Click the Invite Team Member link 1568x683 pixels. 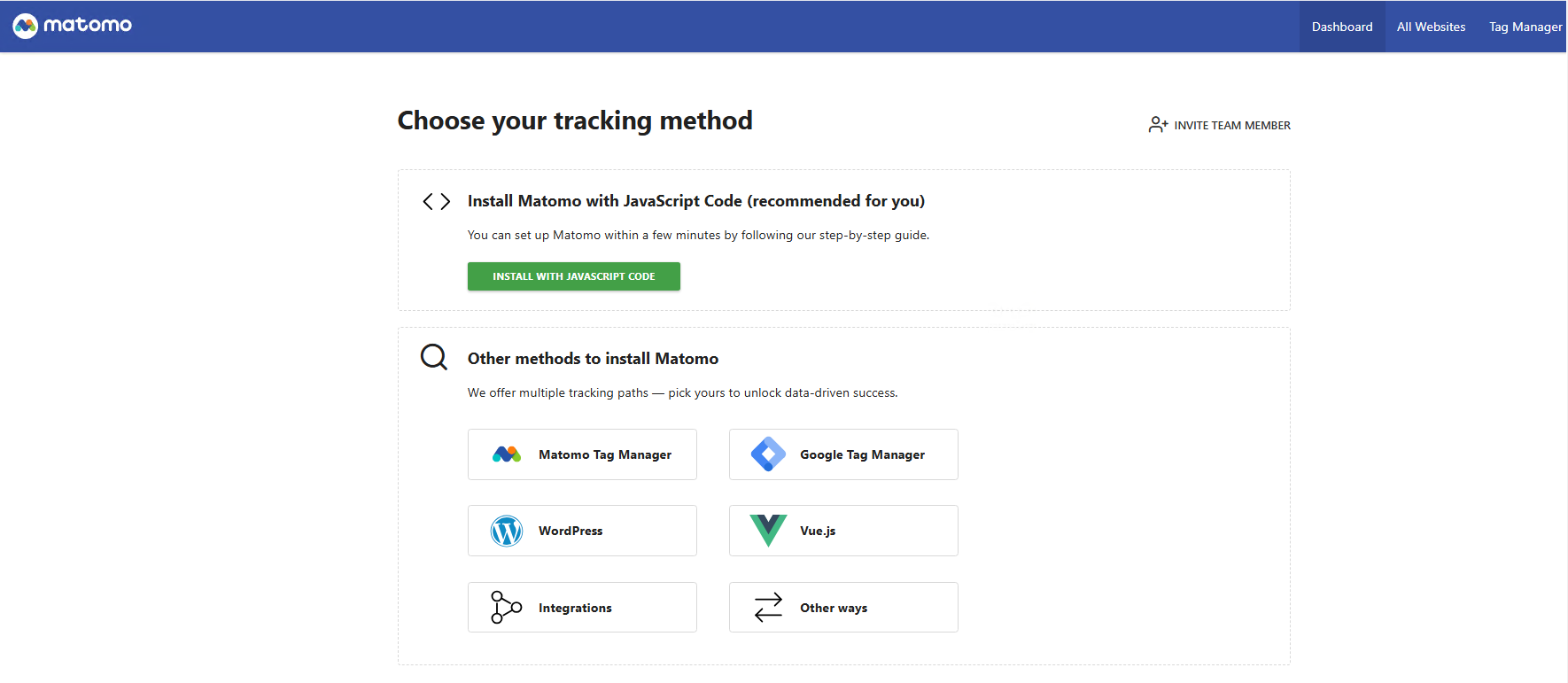pos(1231,126)
